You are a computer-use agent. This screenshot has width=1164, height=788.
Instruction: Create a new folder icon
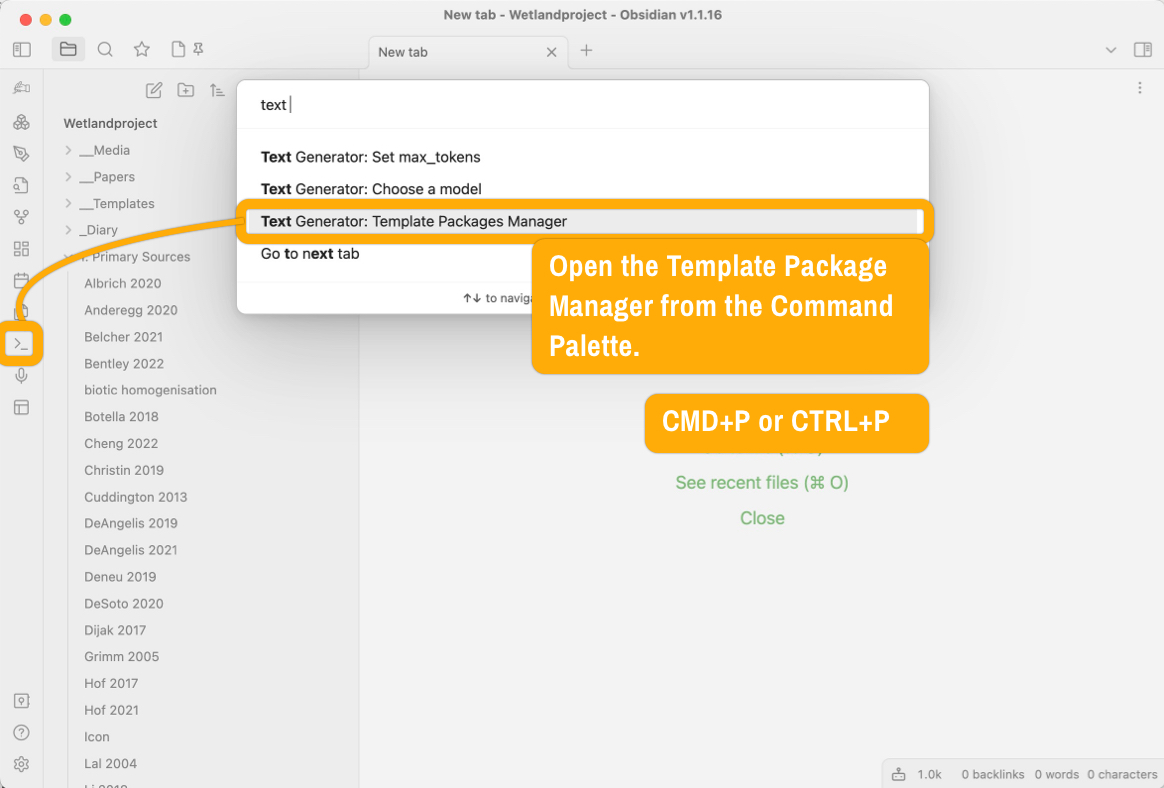pos(186,91)
